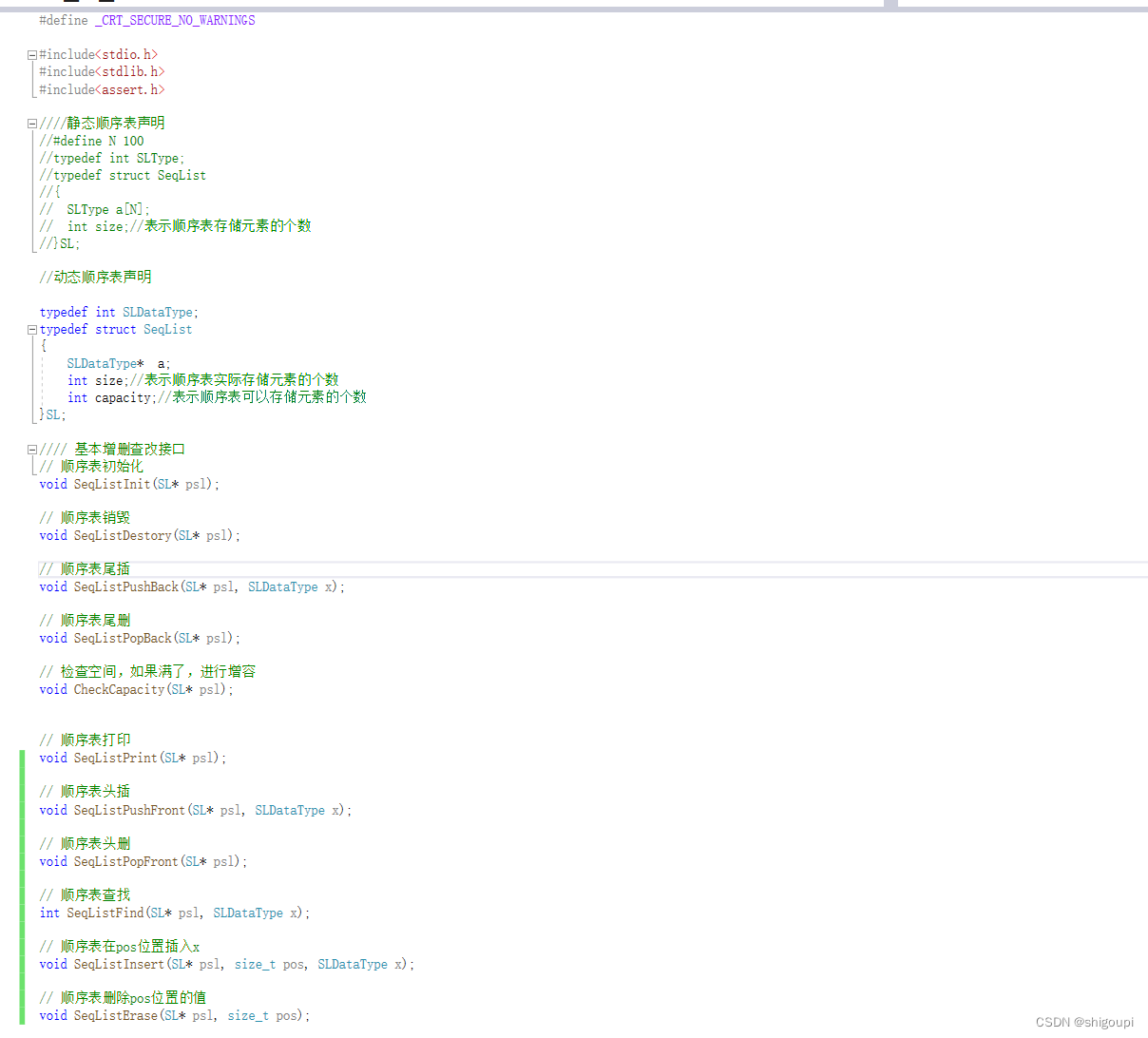Click the commented SLType a[N] line

[x=95, y=210]
